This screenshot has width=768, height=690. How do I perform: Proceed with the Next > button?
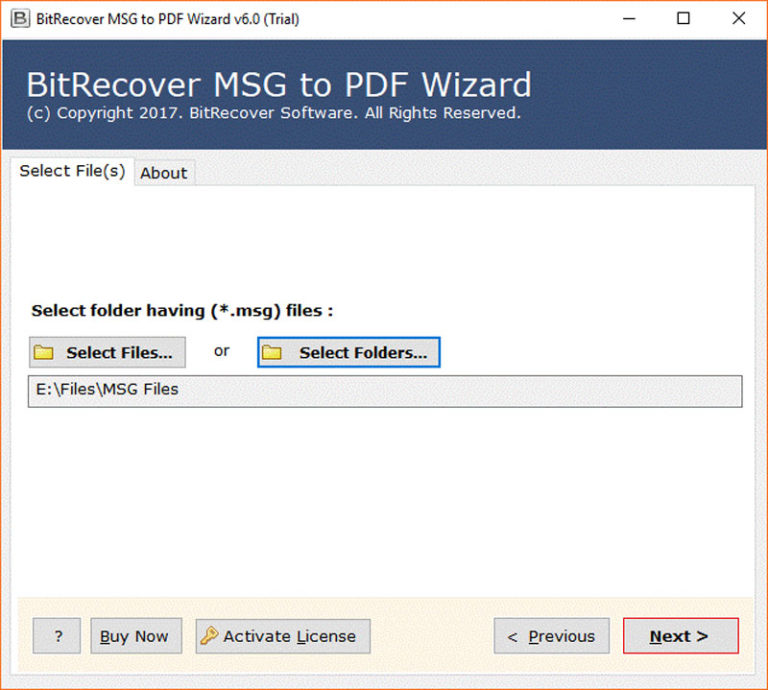point(681,636)
